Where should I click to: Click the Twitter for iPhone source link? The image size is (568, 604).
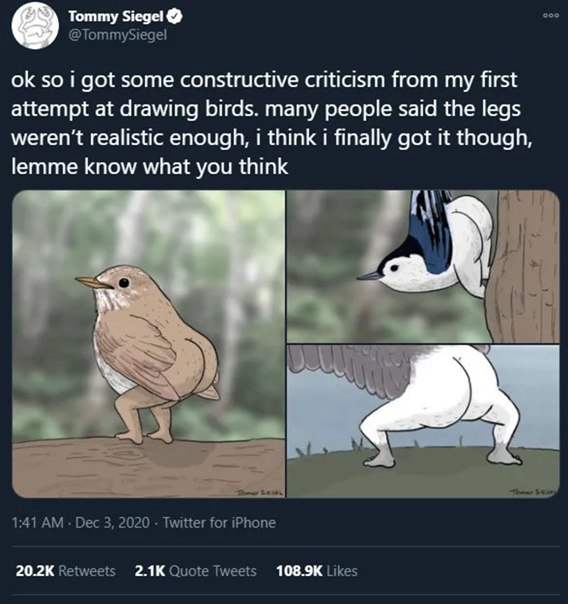[x=219, y=523]
